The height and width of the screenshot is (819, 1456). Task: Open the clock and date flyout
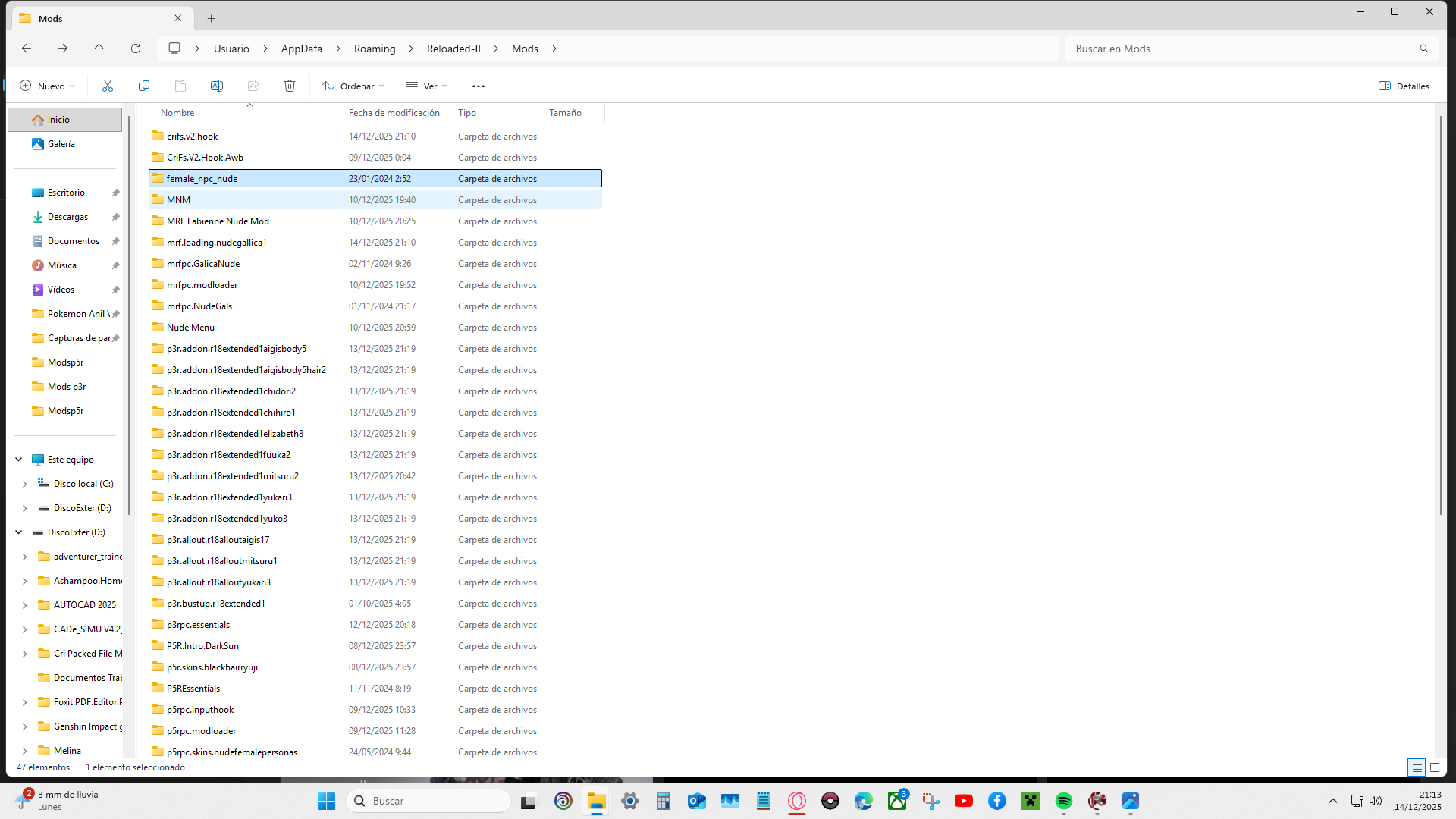coord(1417,801)
